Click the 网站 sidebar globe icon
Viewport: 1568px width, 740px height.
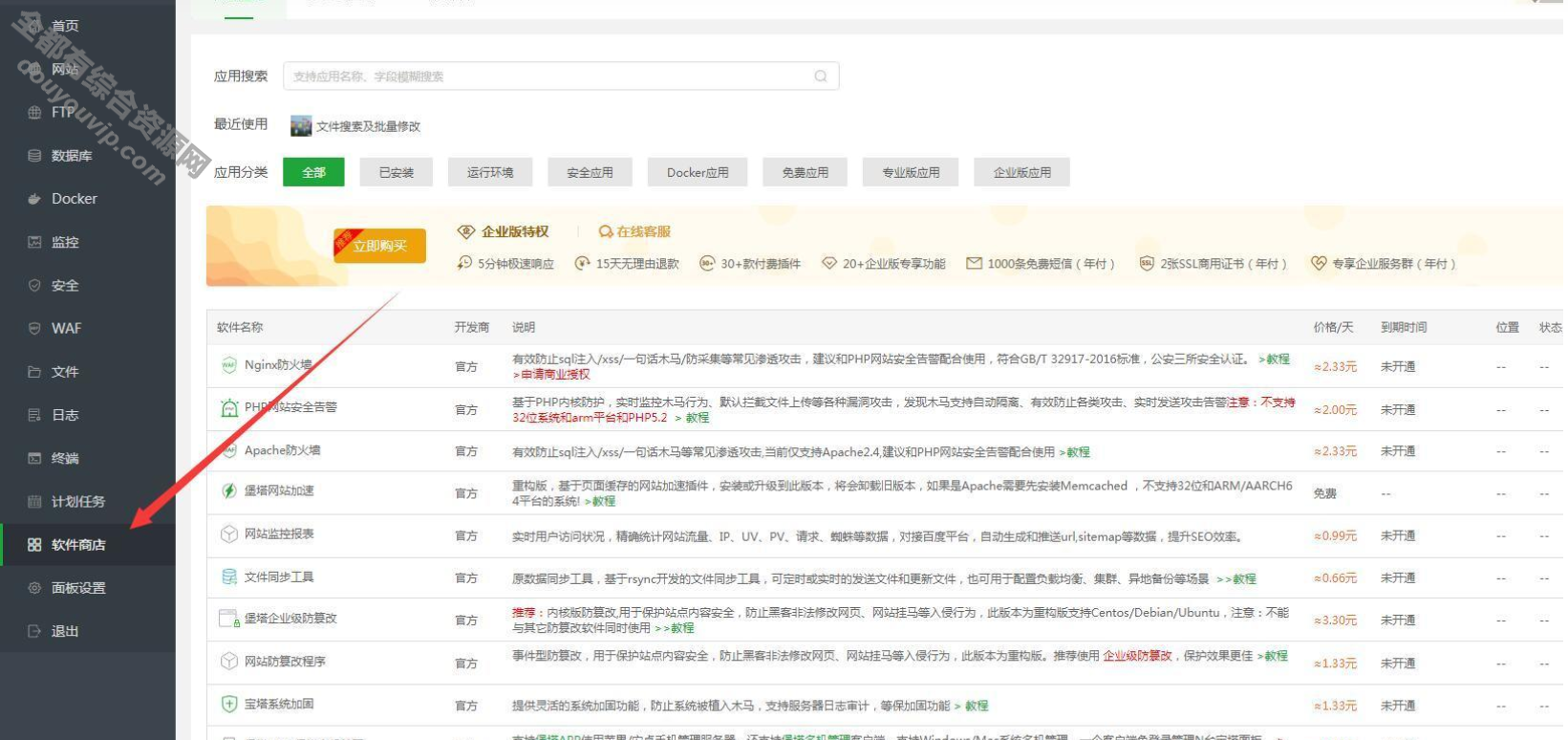coord(34,69)
